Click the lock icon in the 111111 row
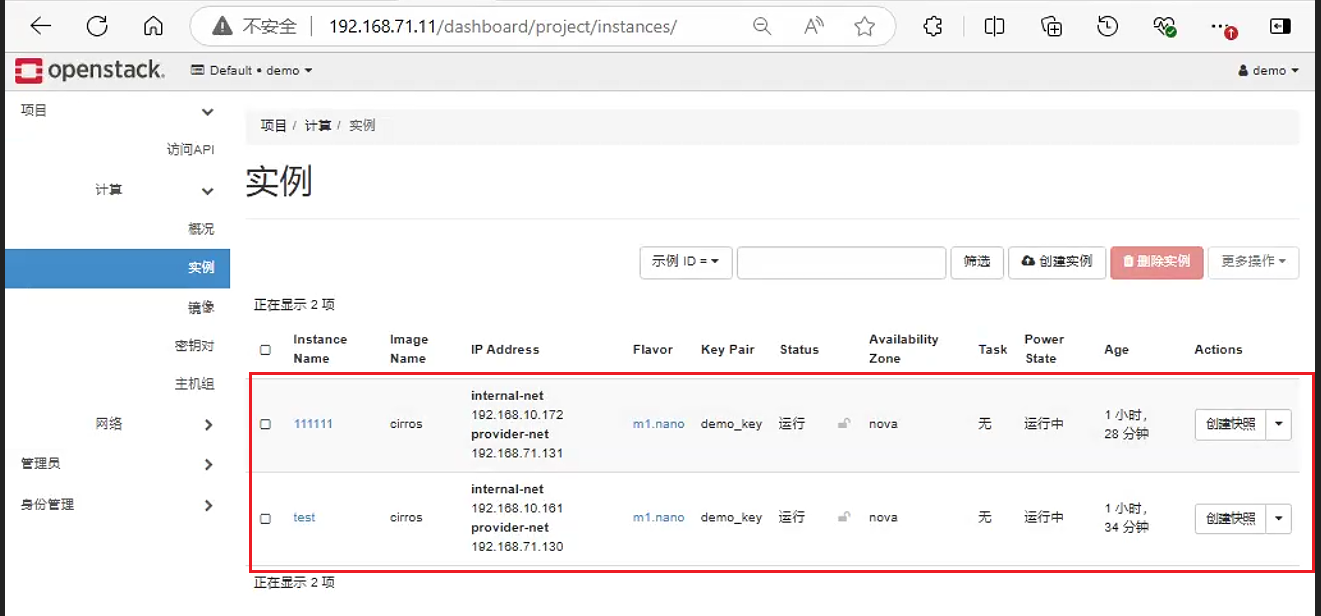Image resolution: width=1321 pixels, height=616 pixels. pyautogui.click(x=844, y=423)
